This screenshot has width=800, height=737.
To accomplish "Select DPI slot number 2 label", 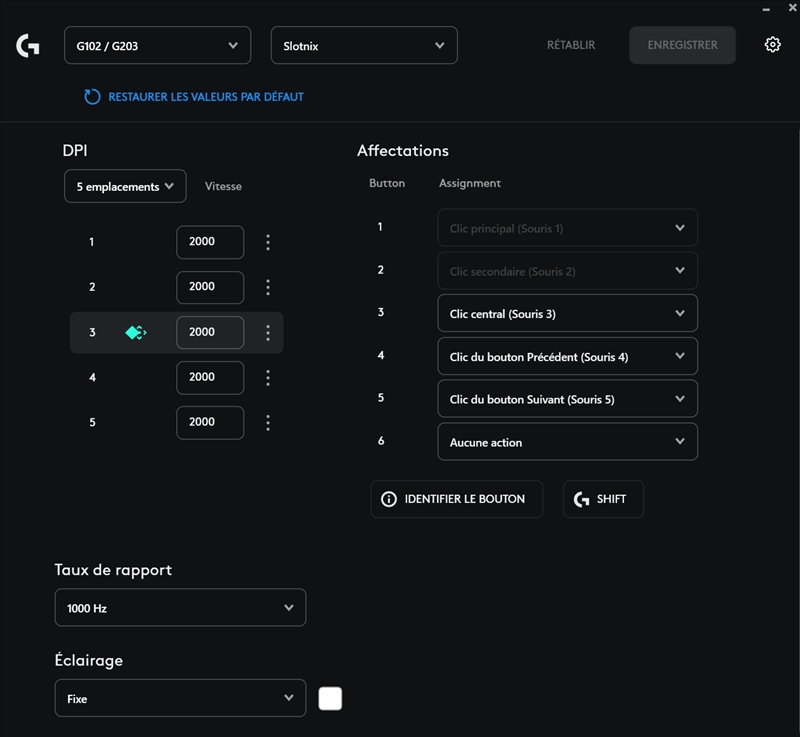I will coord(92,287).
